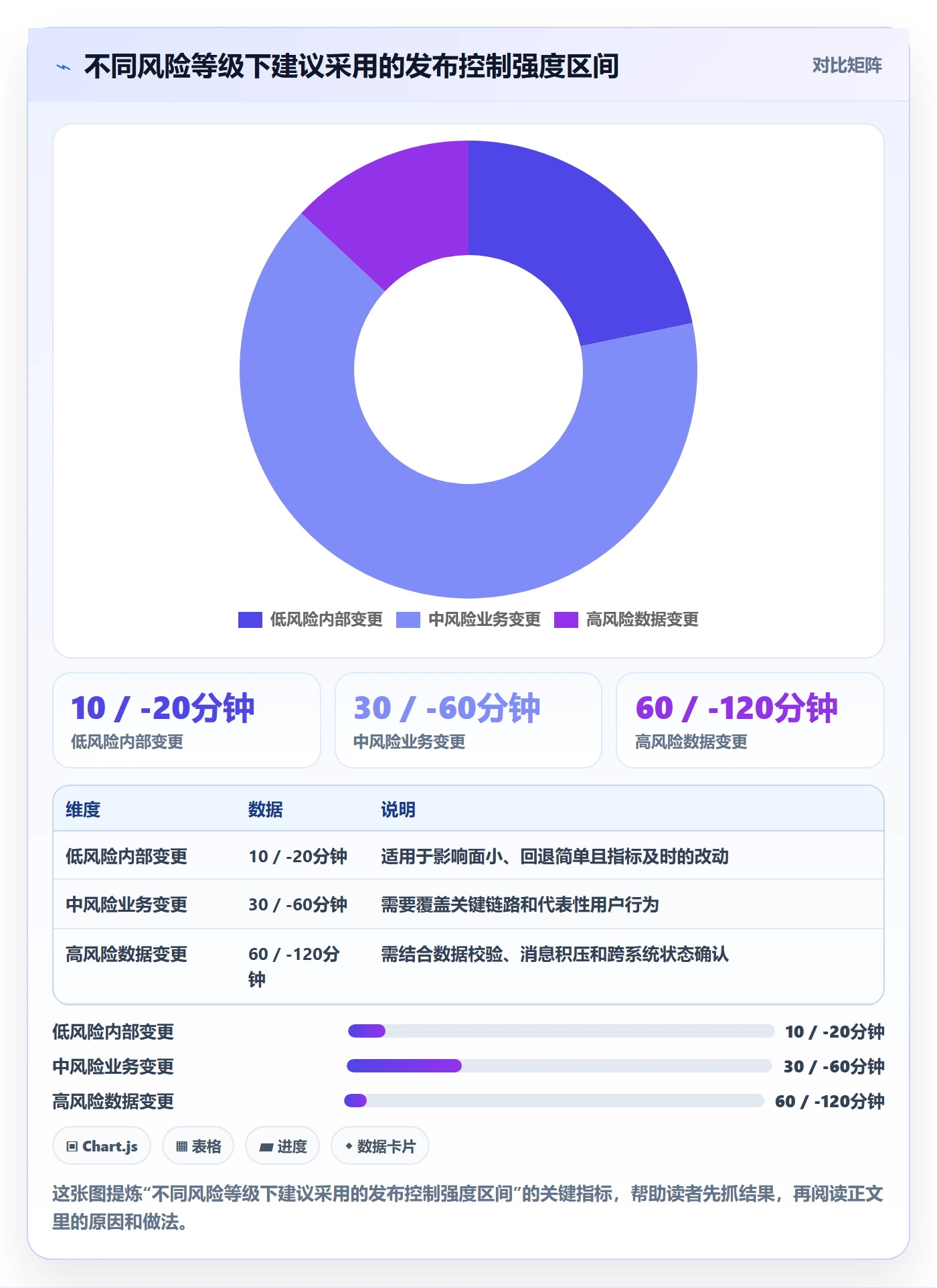Toggle the 高风险数据变更 legend label
The width and height of the screenshot is (937, 1288).
642,620
